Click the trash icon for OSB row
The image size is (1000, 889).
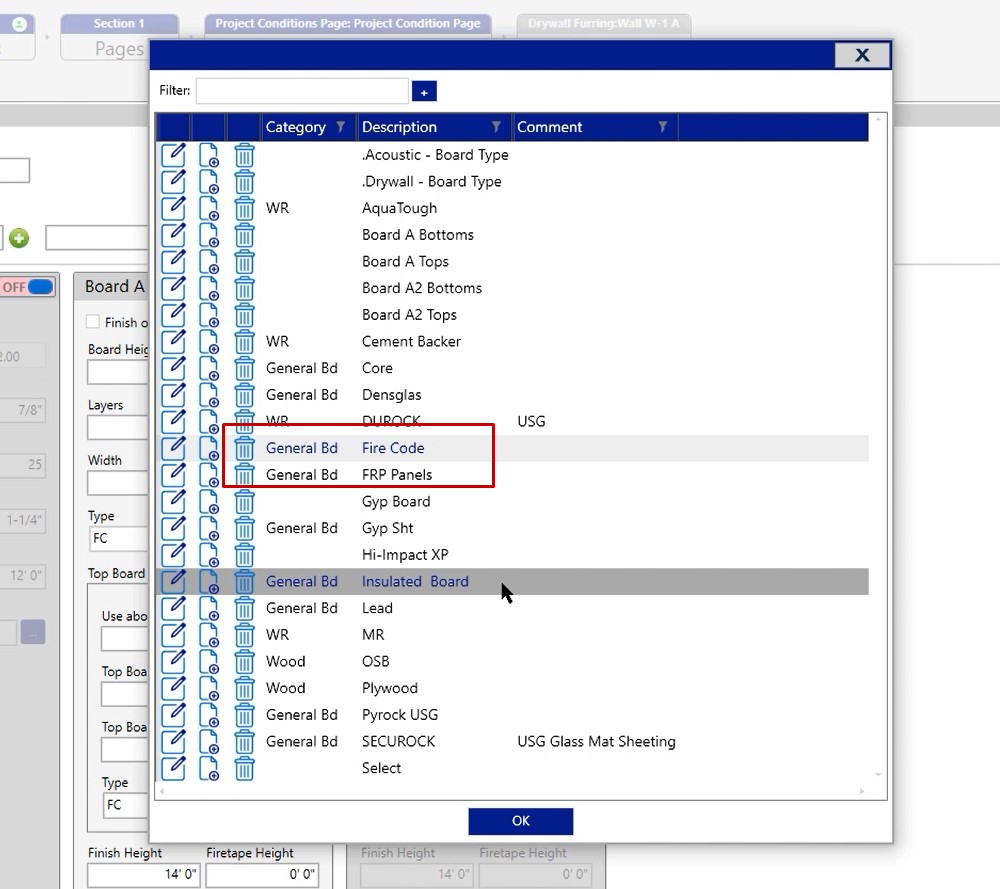pos(244,662)
